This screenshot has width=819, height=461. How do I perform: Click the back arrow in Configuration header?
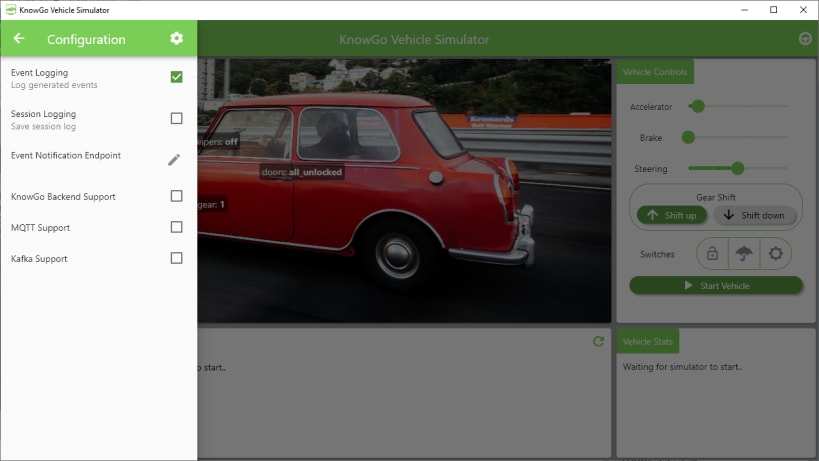[19, 39]
